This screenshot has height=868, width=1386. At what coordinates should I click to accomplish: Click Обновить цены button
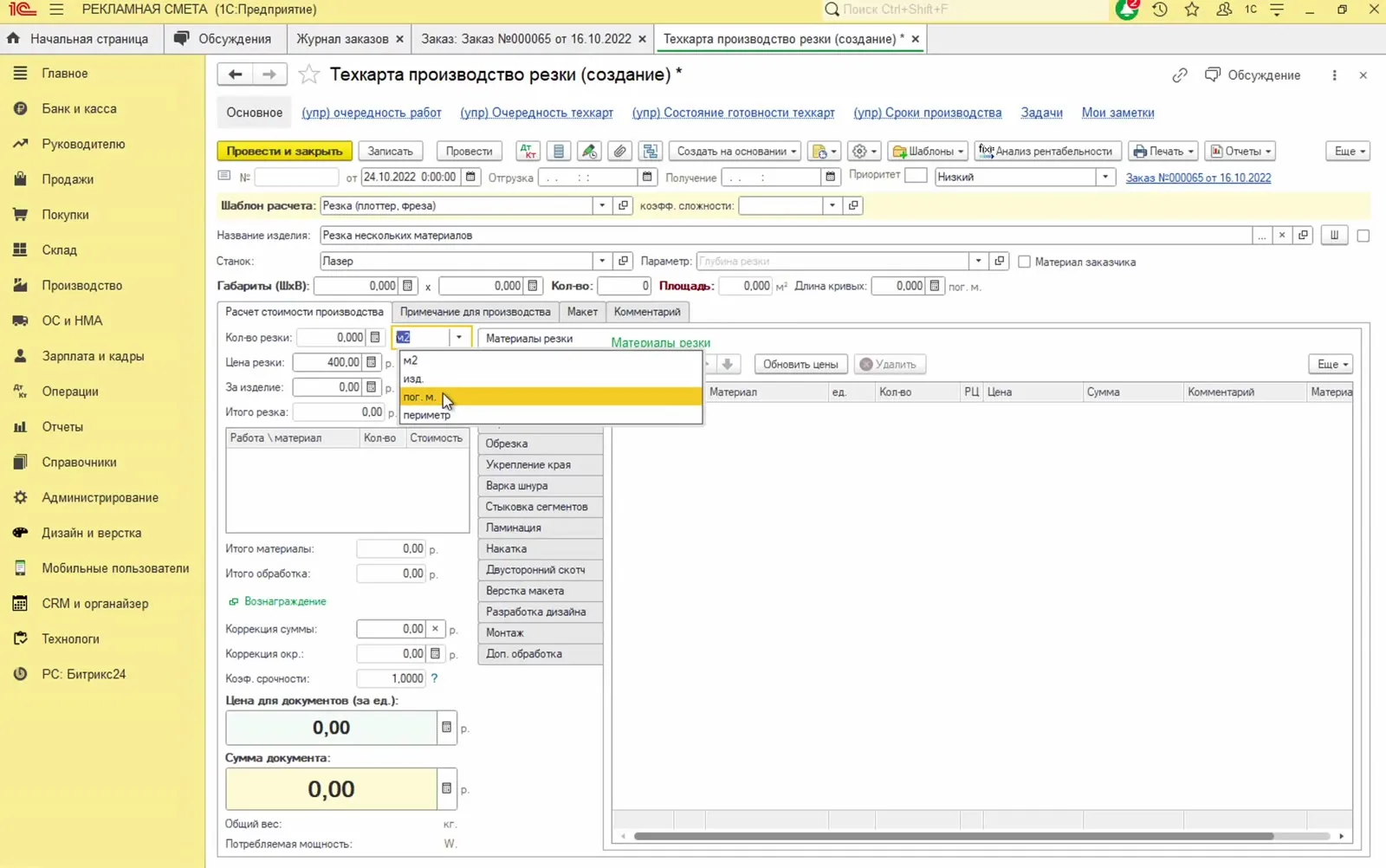pyautogui.click(x=800, y=364)
